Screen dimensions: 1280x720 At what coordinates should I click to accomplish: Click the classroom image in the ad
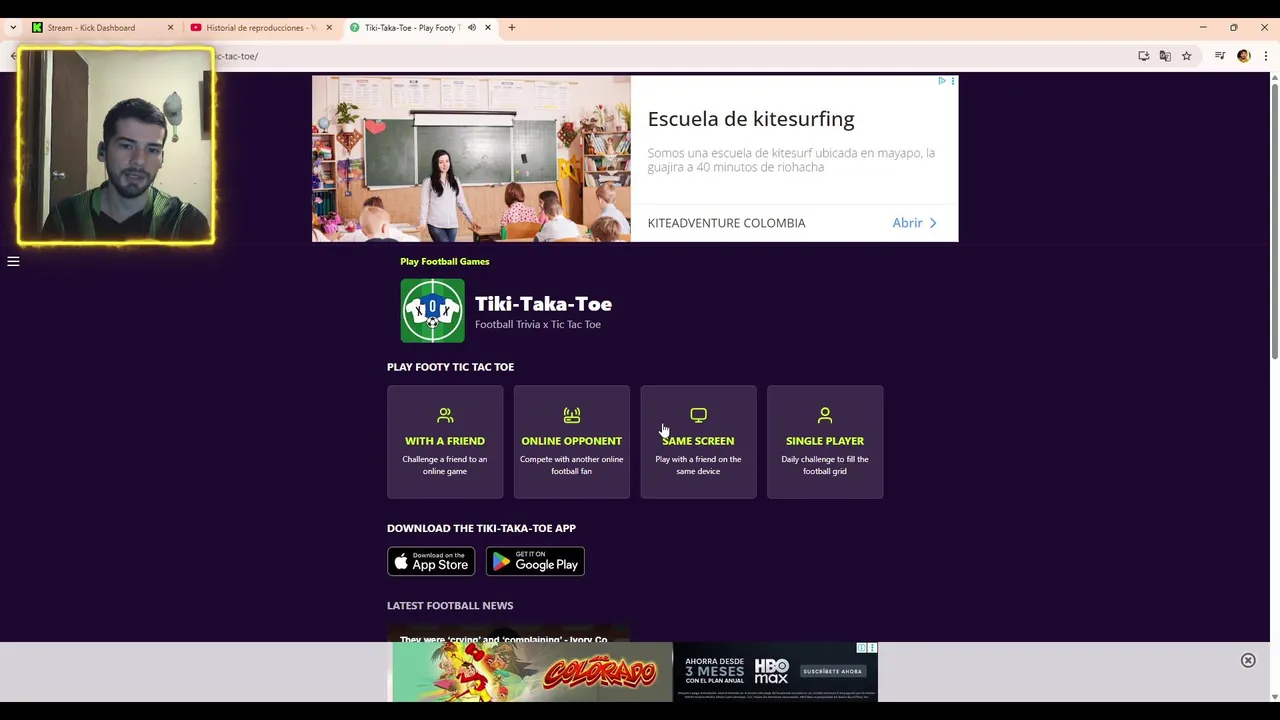471,159
